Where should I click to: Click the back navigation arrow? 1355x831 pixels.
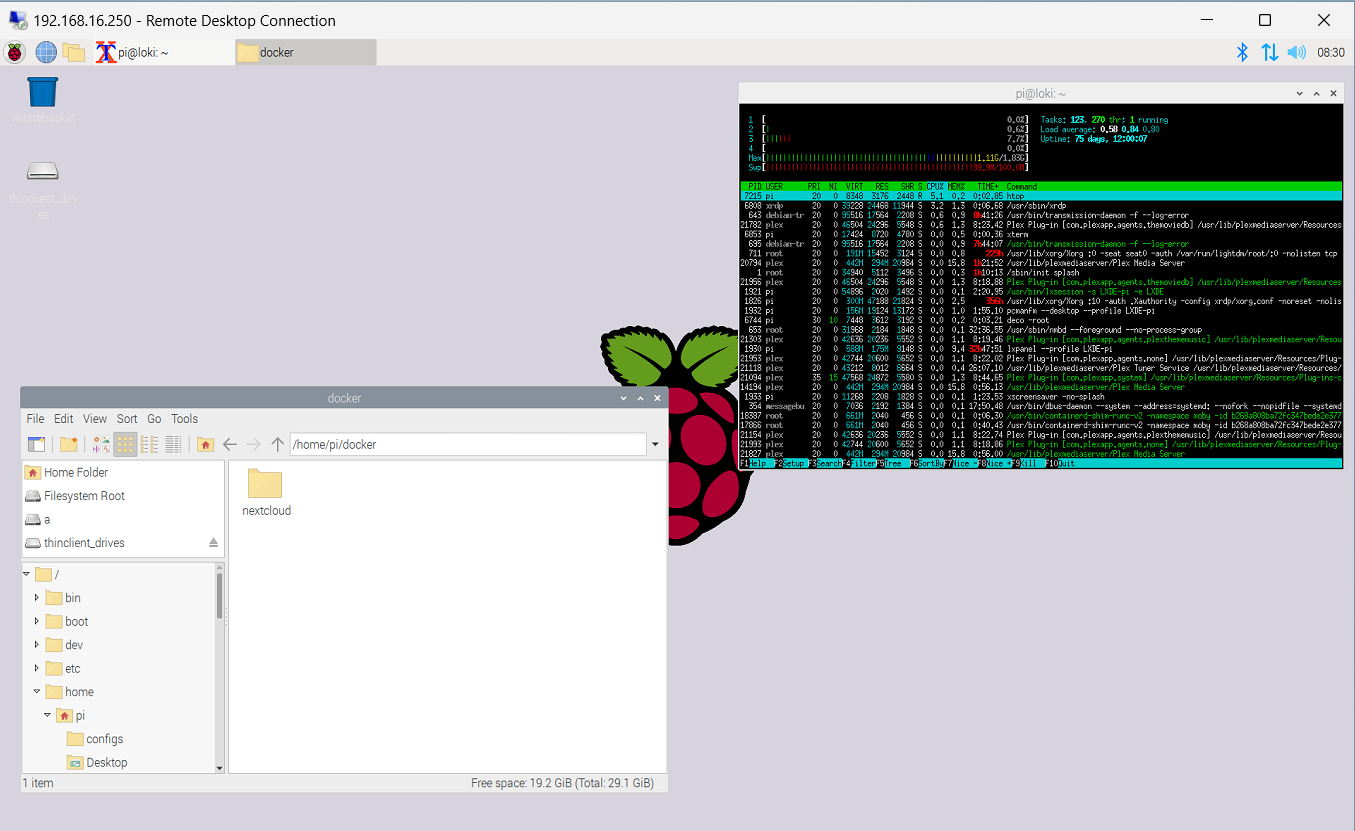[230, 444]
